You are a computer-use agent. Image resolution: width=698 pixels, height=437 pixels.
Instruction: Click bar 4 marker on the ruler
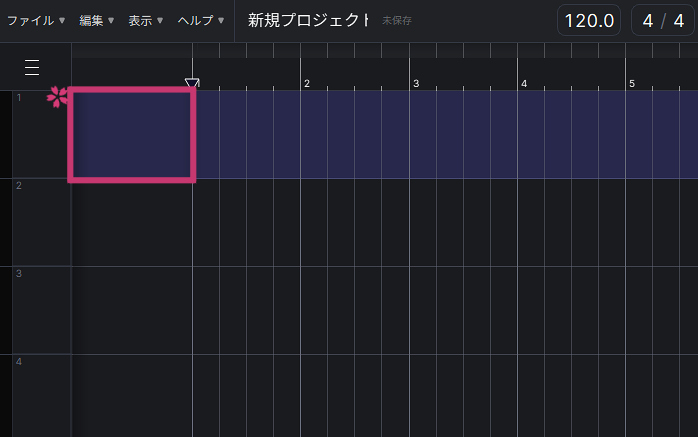(x=524, y=83)
